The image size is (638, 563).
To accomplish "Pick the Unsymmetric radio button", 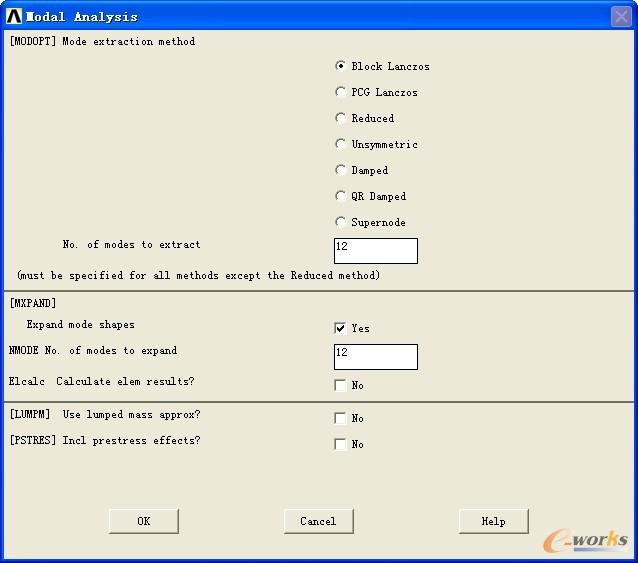I will pyautogui.click(x=341, y=144).
